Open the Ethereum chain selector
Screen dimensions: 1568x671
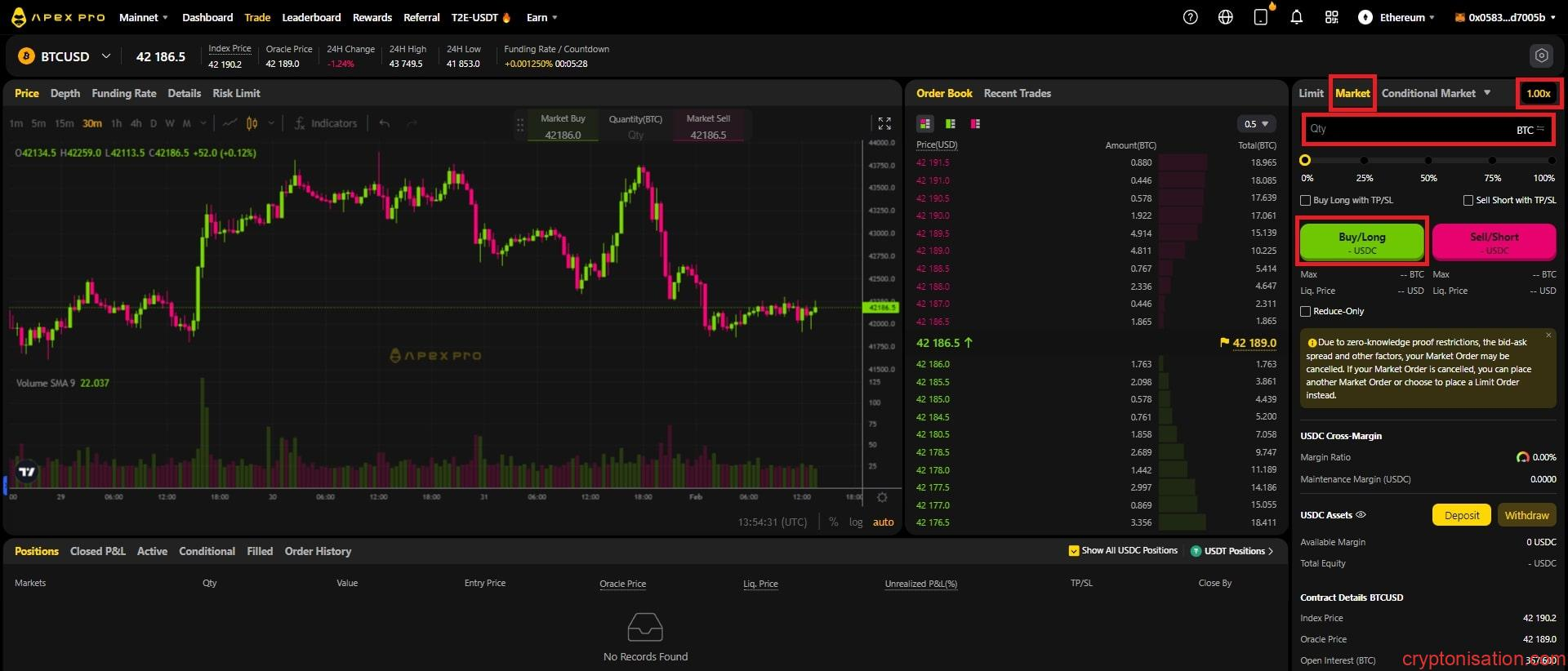coord(1396,17)
